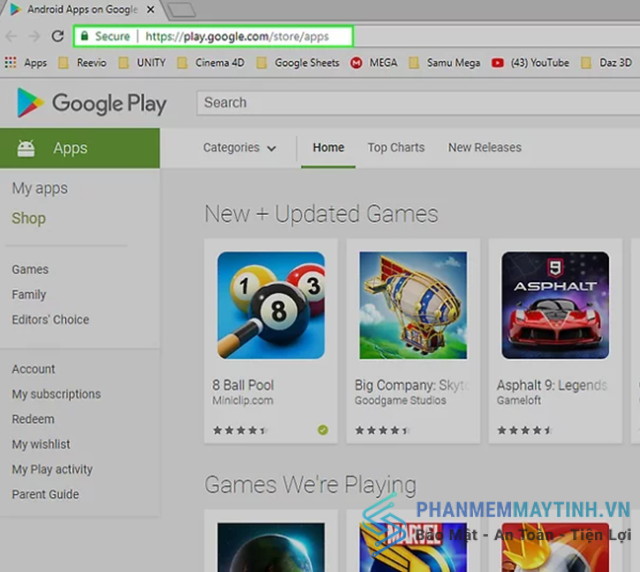Open the Apps grid bookmark icon
Image resolution: width=640 pixels, height=572 pixels.
tap(11, 62)
